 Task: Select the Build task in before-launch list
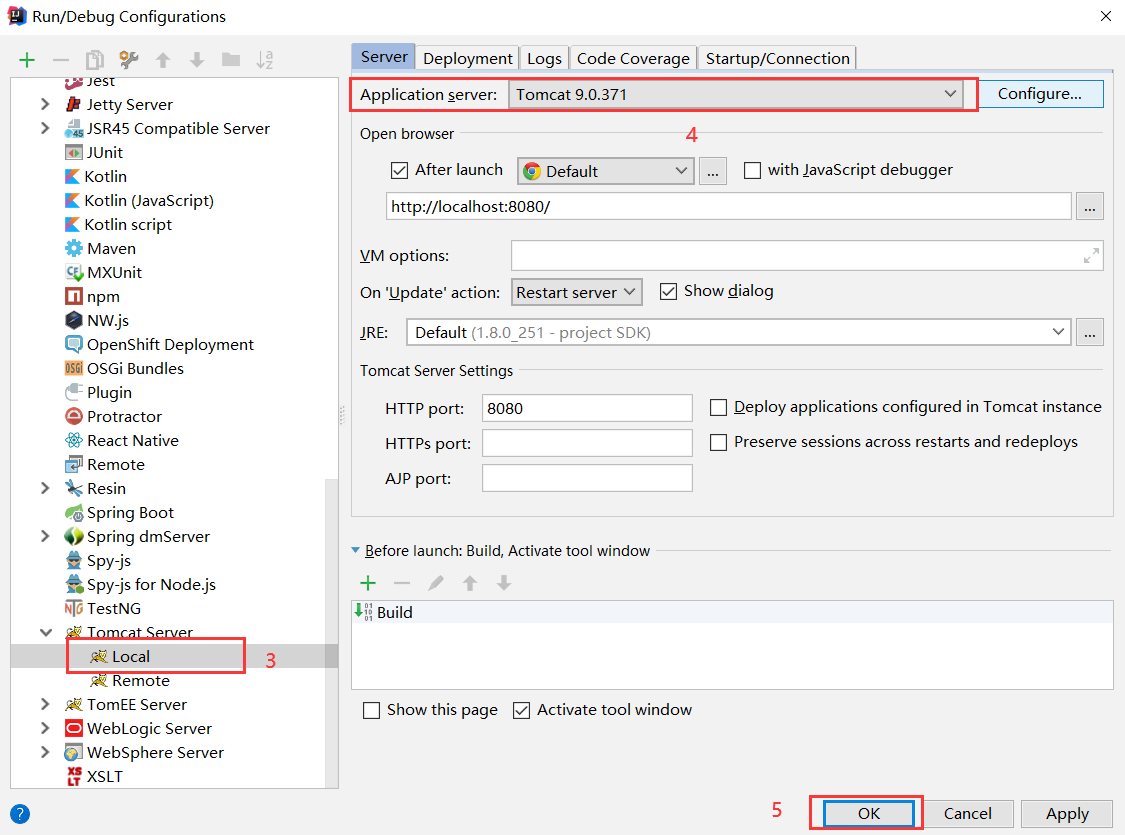(x=732, y=612)
